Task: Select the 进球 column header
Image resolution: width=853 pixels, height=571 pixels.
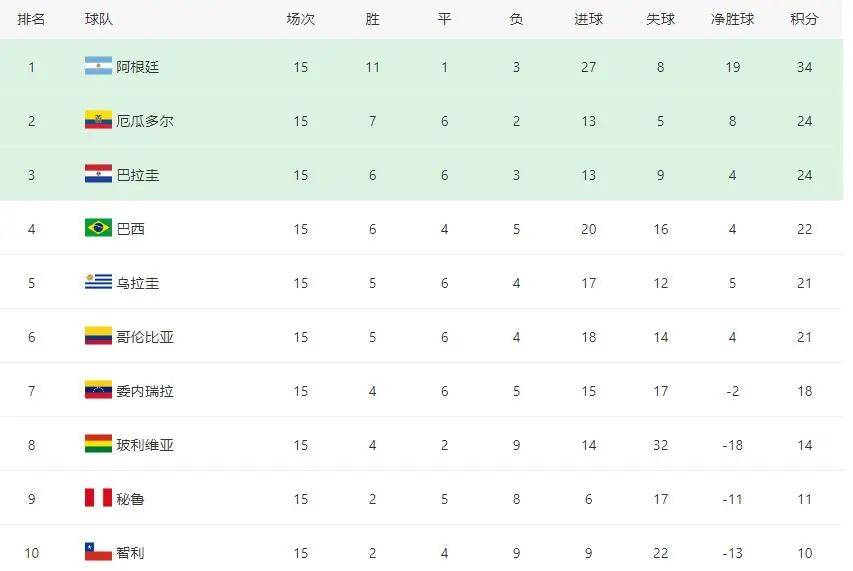Action: 588,19
